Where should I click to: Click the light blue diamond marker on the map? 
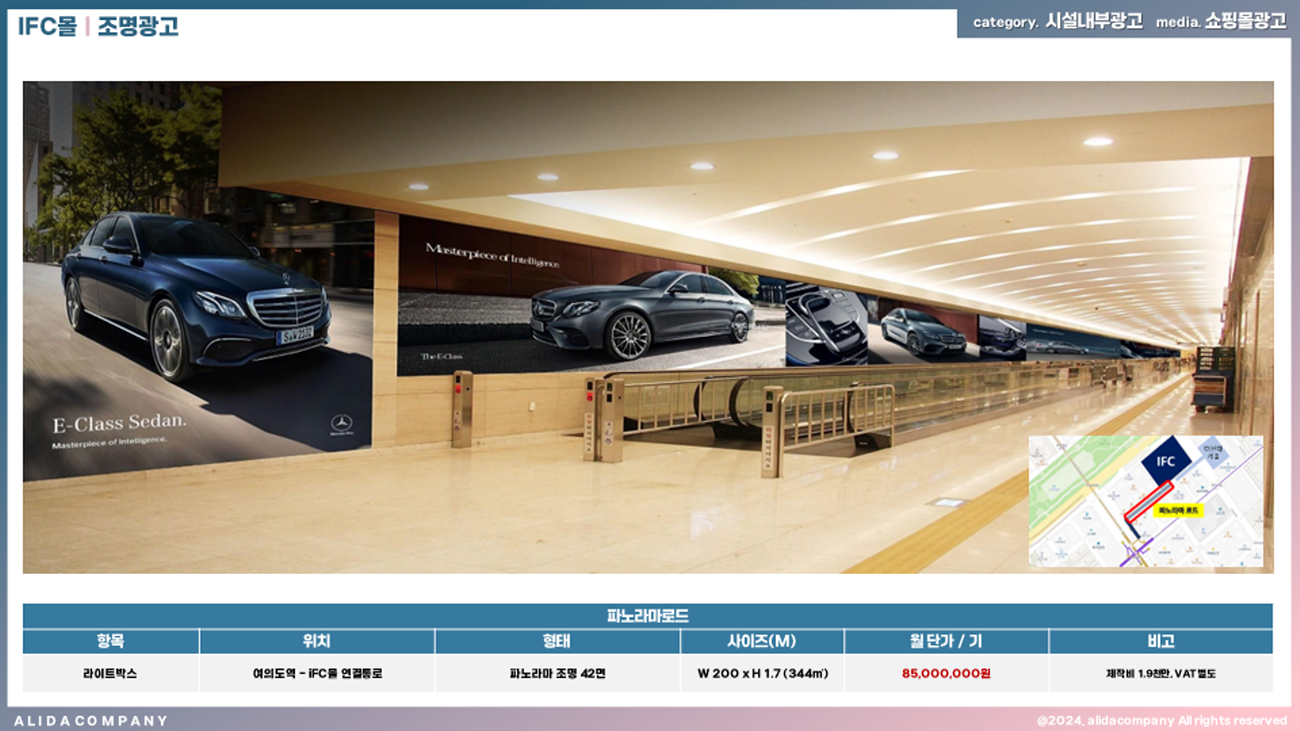(x=1211, y=454)
